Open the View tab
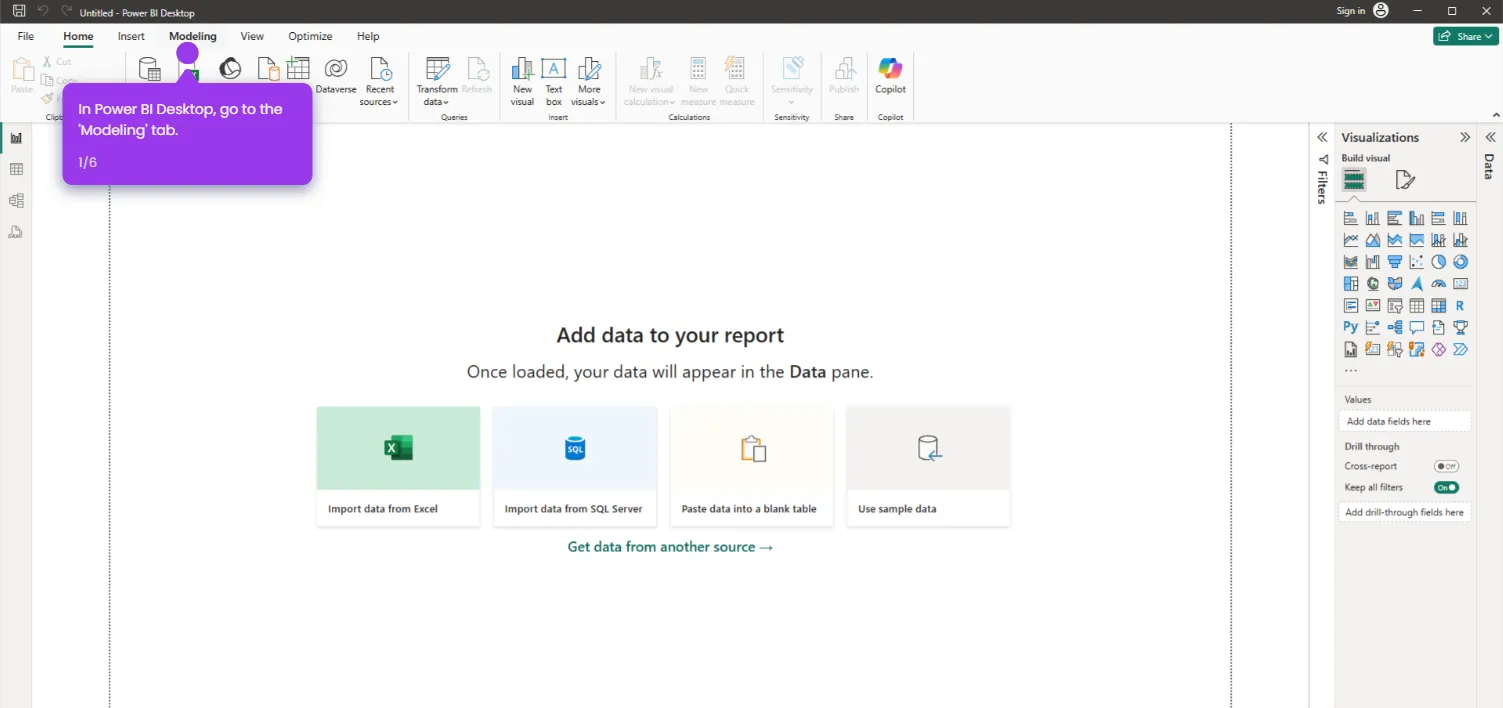This screenshot has width=1503, height=708. click(252, 36)
